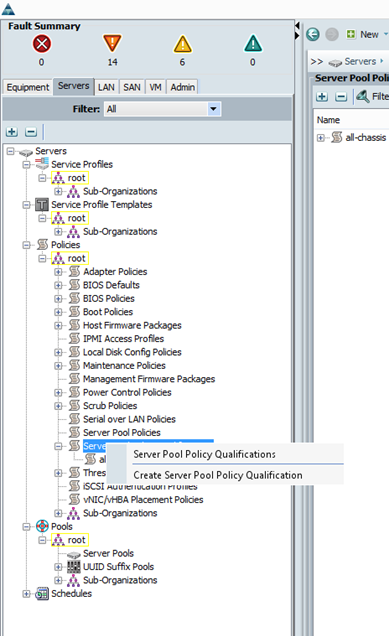Collapse the Pools node

[x=26, y=526]
